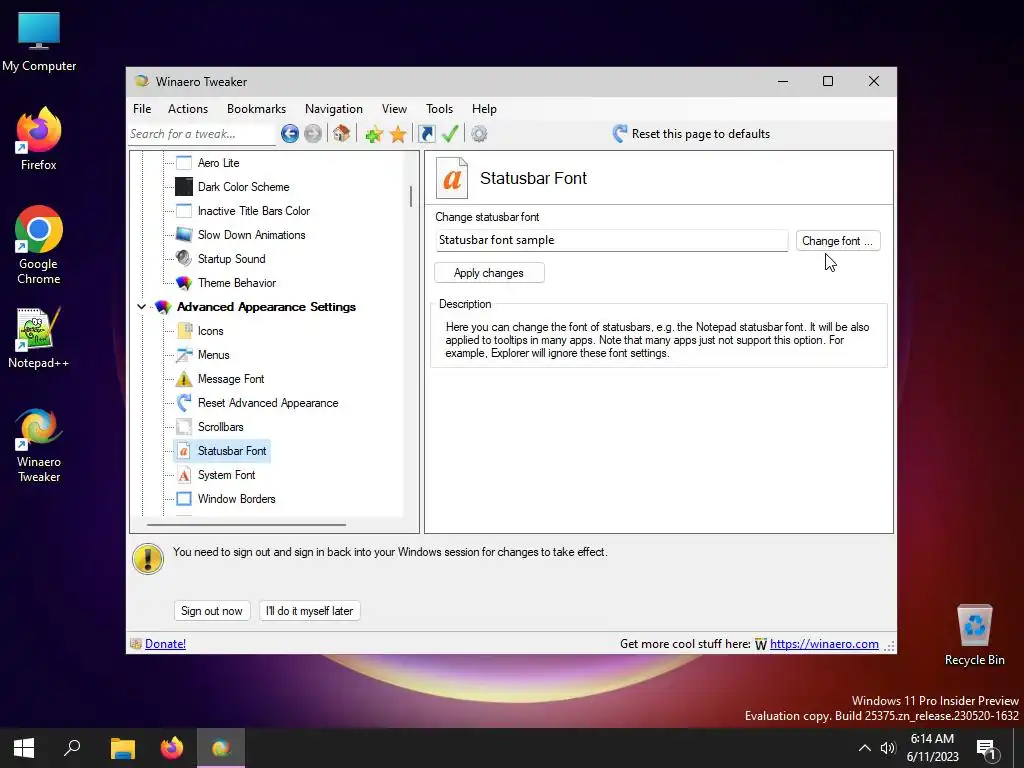Screen dimensions: 1024x768
Task: Open the Navigation menu
Action: coord(333,109)
